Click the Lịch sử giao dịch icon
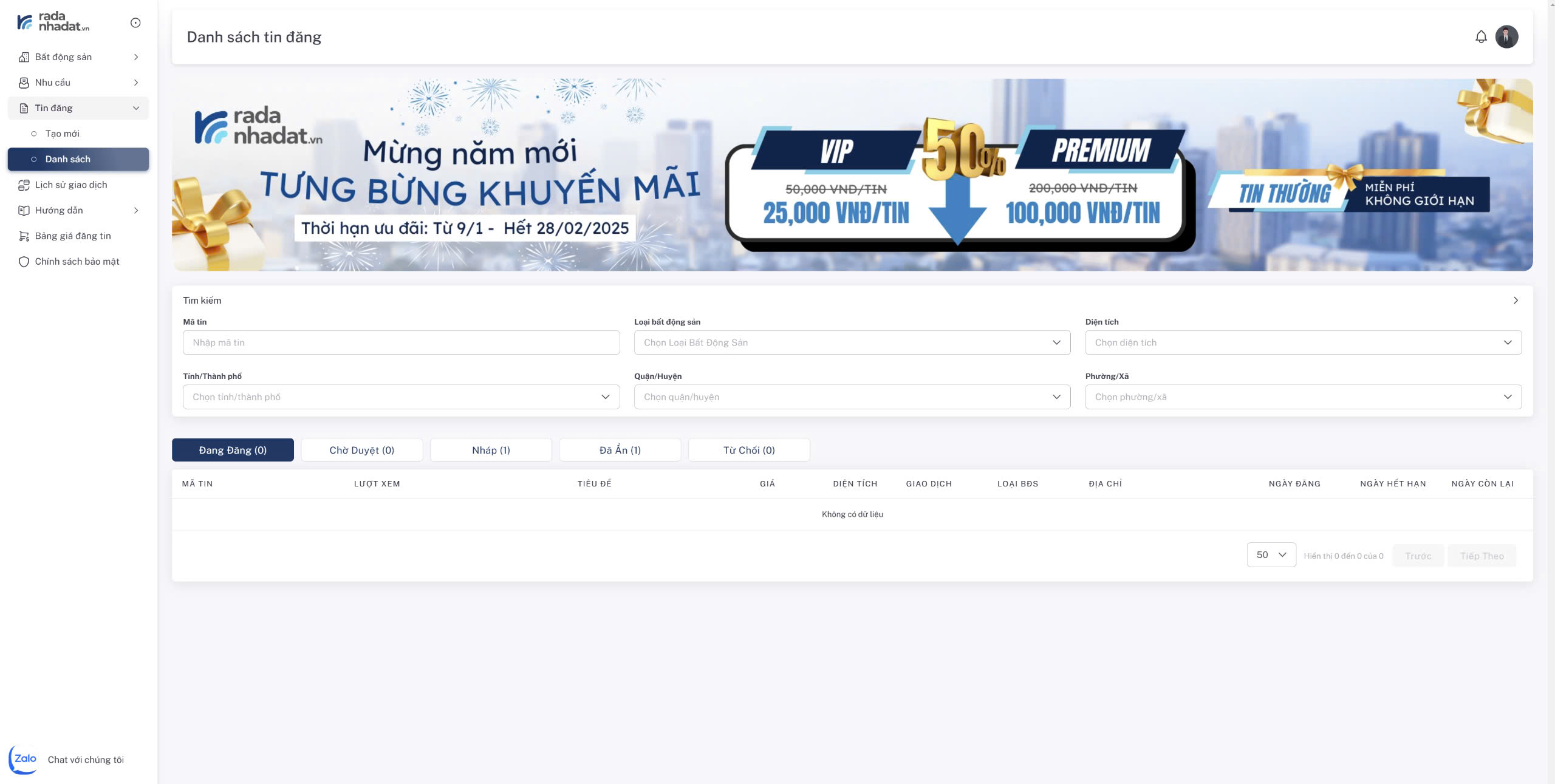Screen dimensions: 1555x784 pyautogui.click(x=24, y=185)
